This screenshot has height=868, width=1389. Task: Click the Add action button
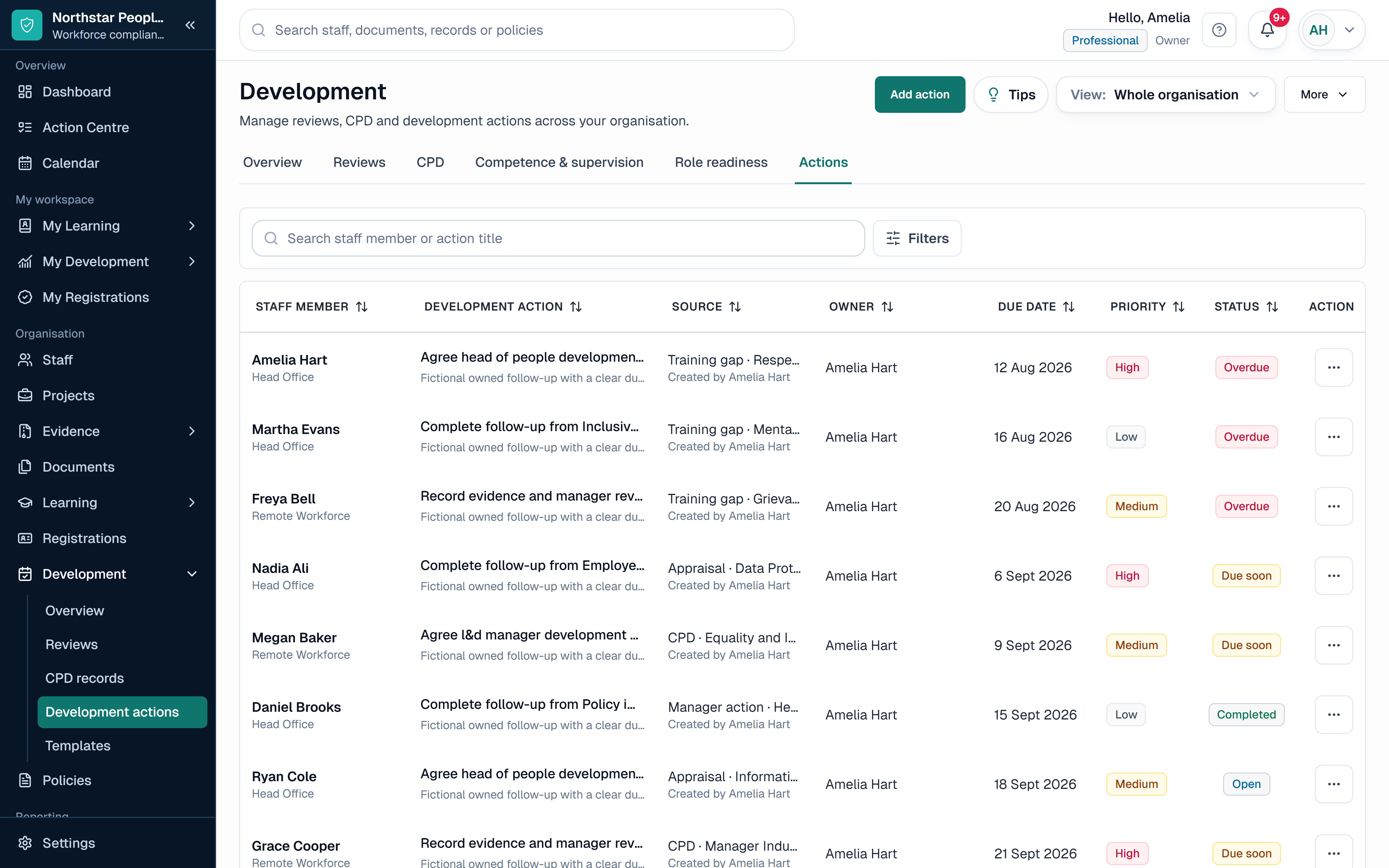919,95
